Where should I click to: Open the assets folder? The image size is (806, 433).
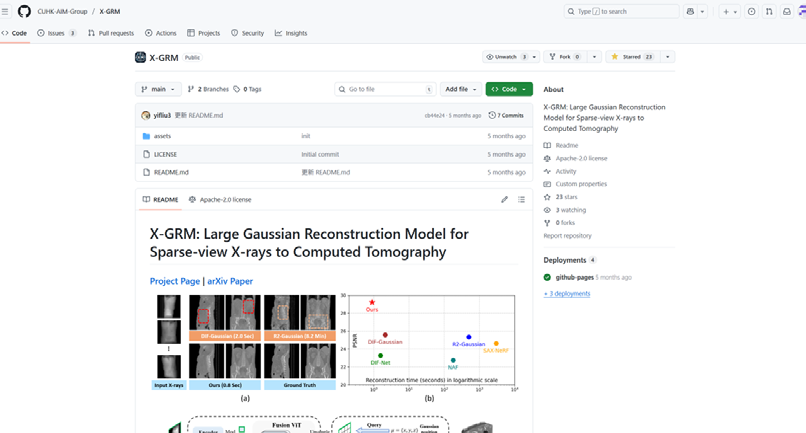pos(162,136)
